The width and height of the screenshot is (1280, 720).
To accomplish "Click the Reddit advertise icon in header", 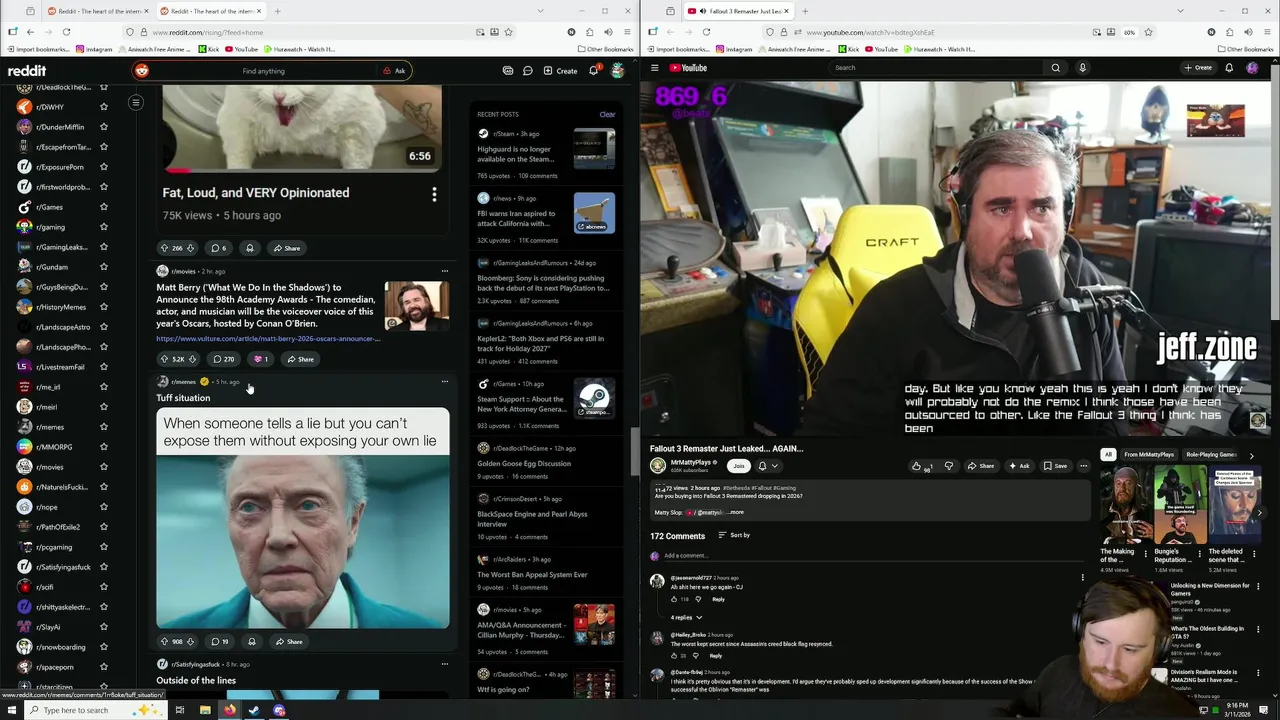I will [508, 71].
